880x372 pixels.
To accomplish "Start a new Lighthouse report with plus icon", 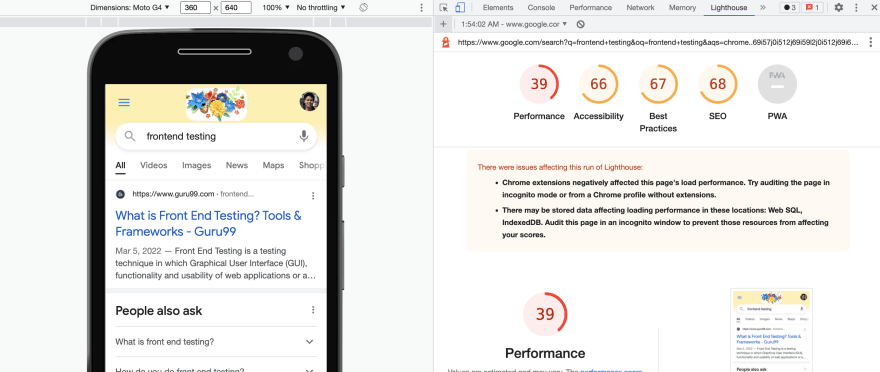I will coord(443,24).
